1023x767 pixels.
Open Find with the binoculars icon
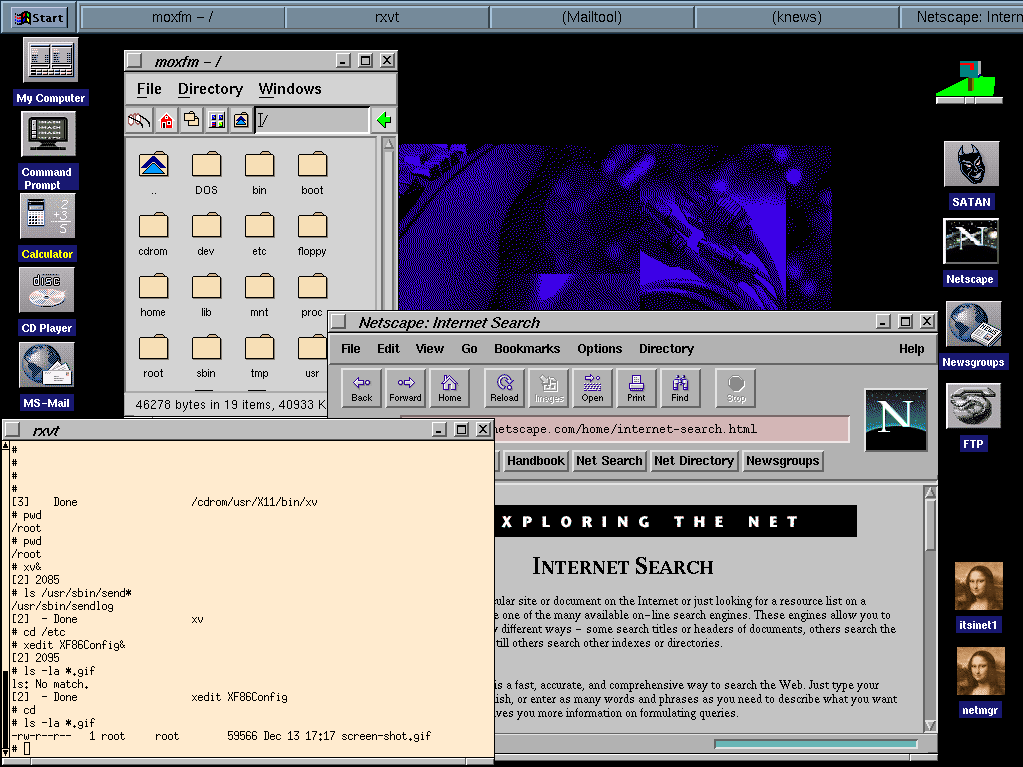click(680, 388)
